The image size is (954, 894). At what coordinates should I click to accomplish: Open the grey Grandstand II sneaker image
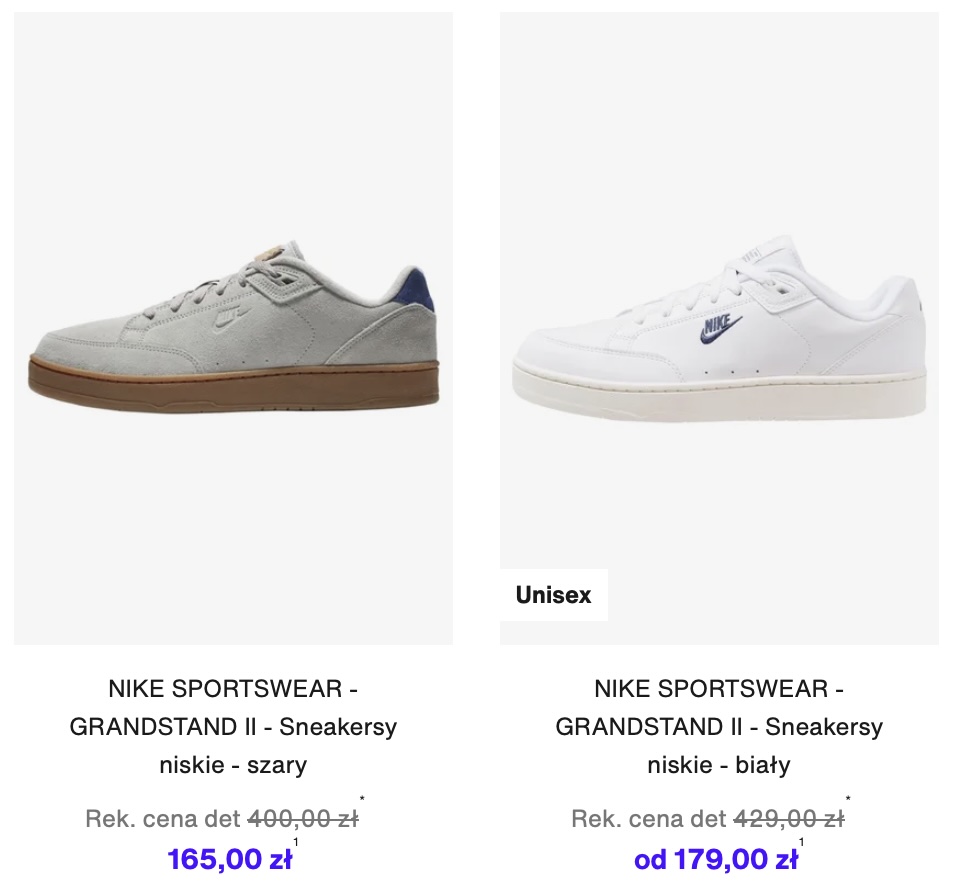233,328
